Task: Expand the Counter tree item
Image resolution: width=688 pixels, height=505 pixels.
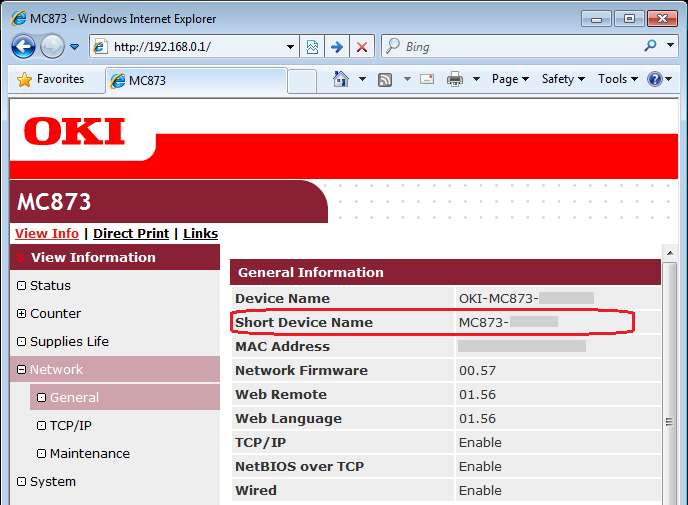Action: [x=21, y=314]
